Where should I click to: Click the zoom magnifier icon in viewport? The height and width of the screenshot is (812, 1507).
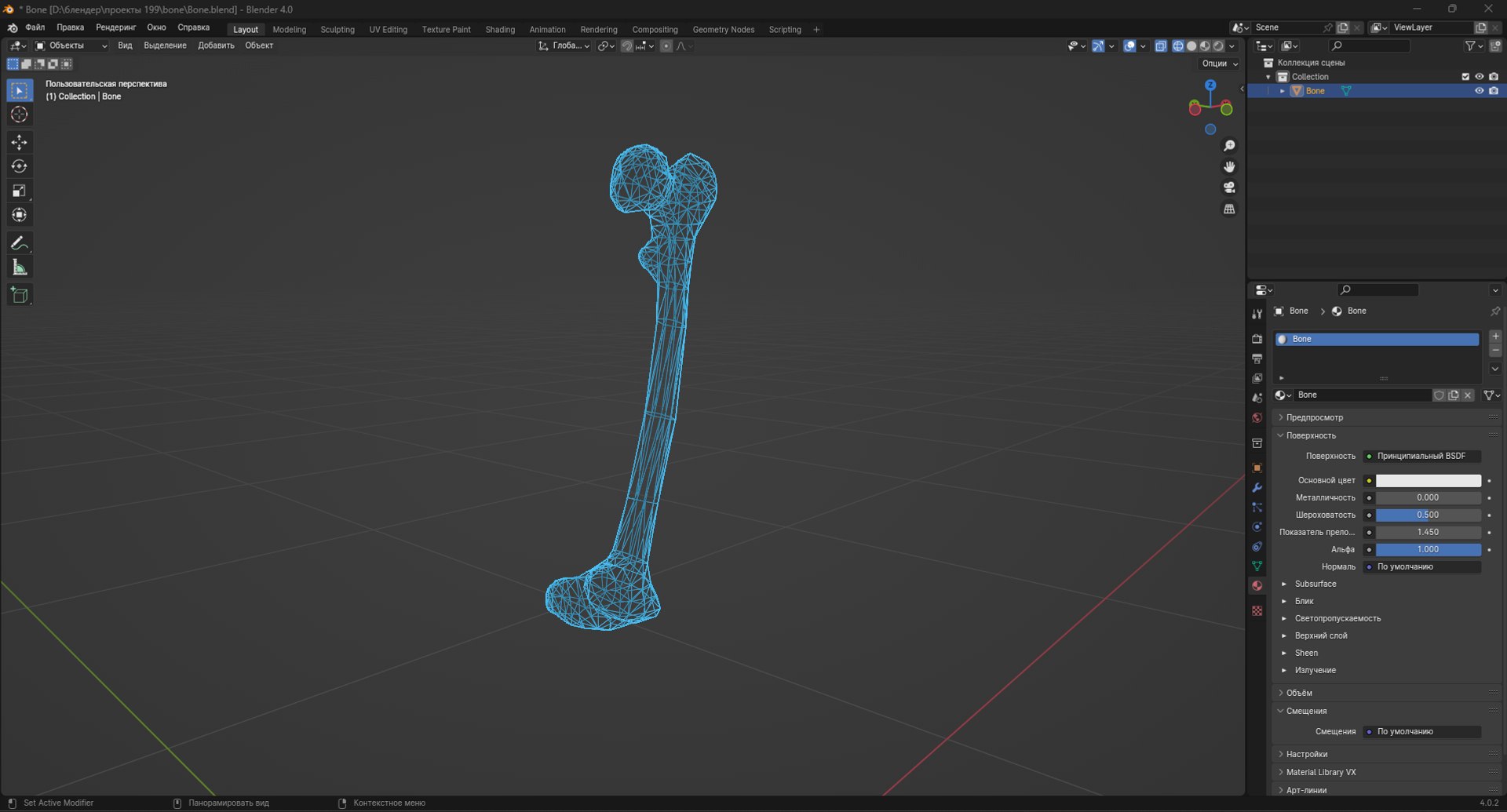click(1229, 146)
